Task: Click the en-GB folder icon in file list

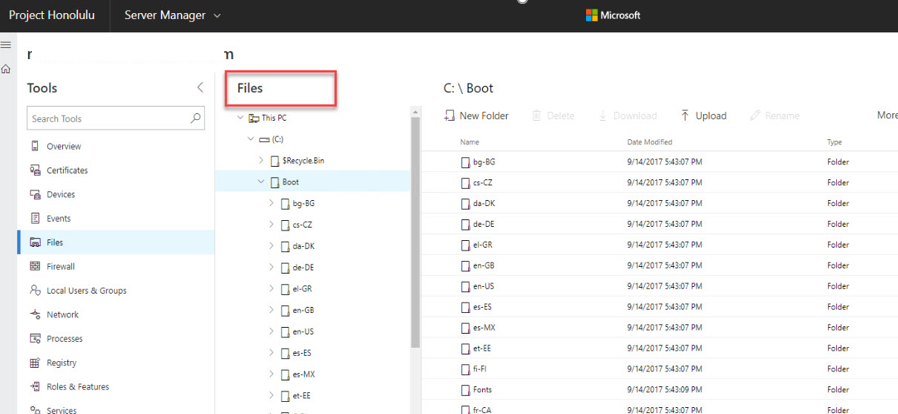Action: (466, 266)
